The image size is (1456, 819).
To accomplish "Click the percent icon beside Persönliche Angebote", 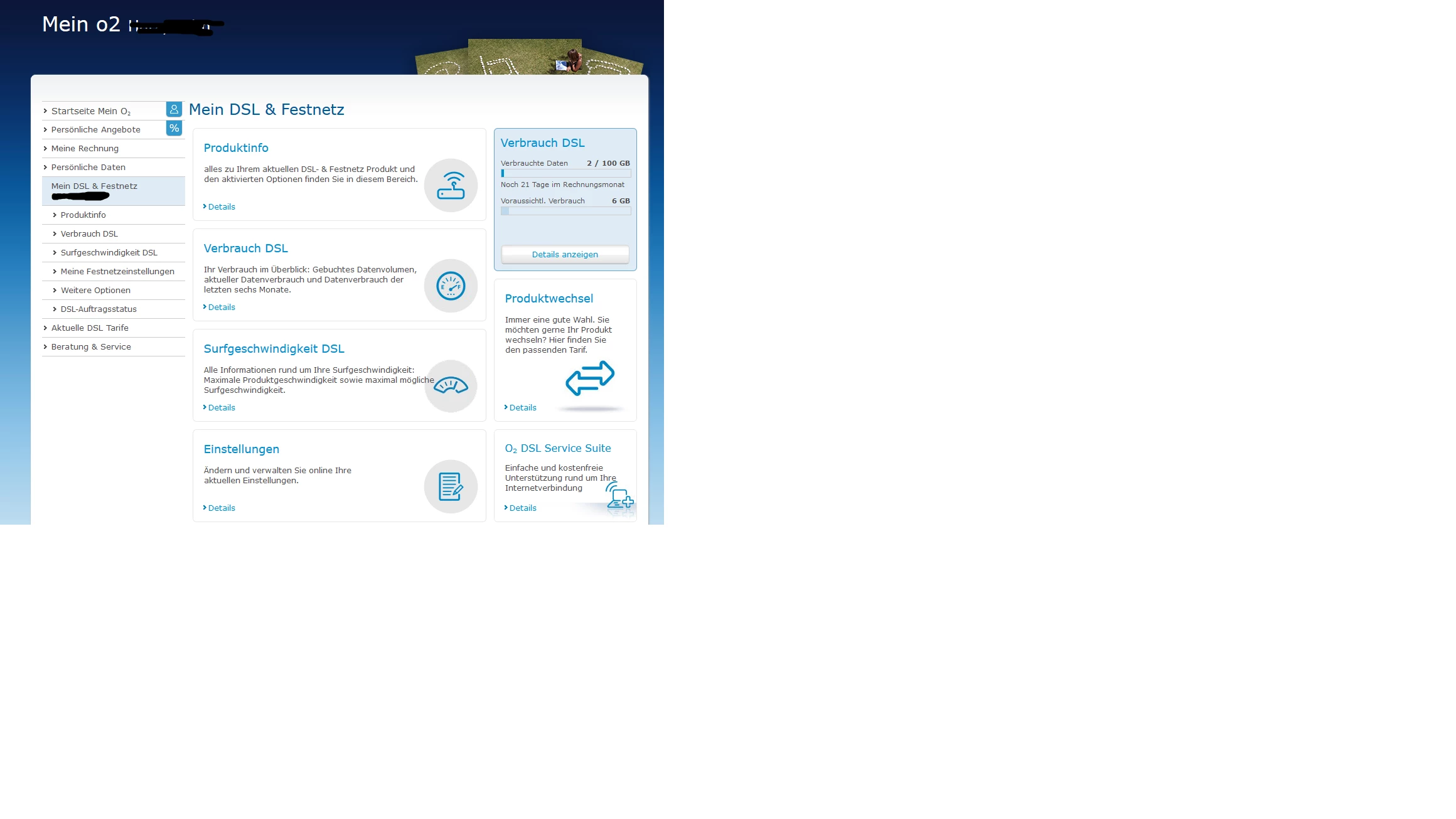I will tap(174, 128).
